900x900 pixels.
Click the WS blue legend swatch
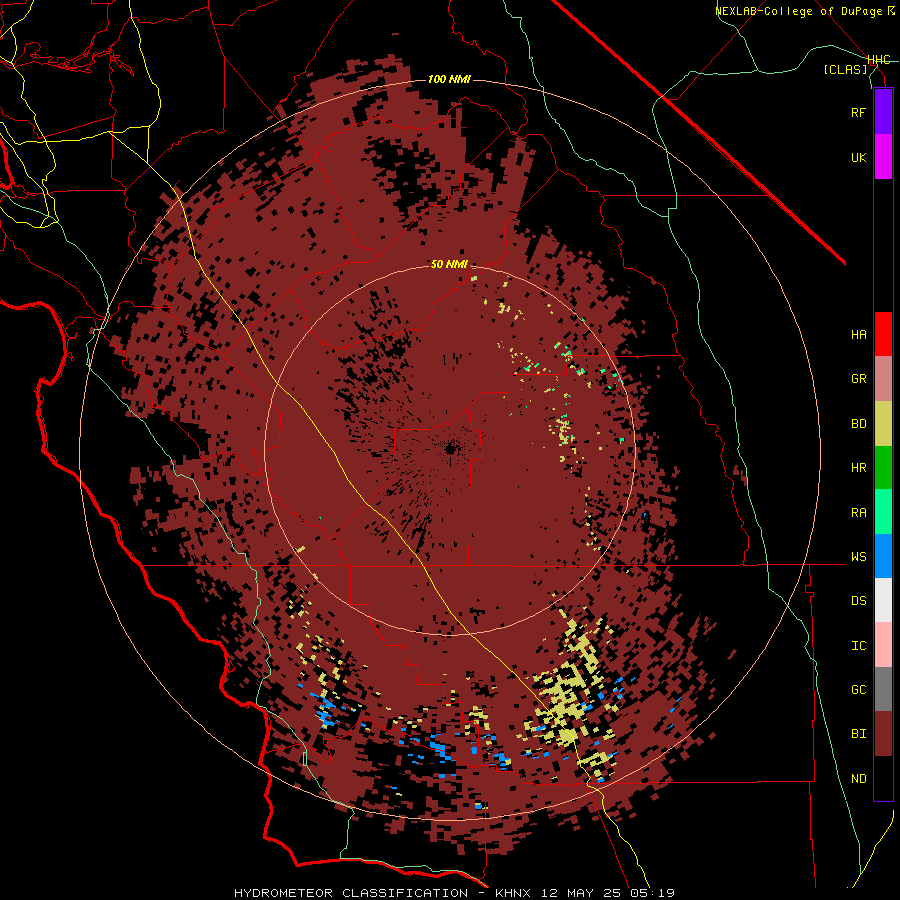(x=883, y=556)
